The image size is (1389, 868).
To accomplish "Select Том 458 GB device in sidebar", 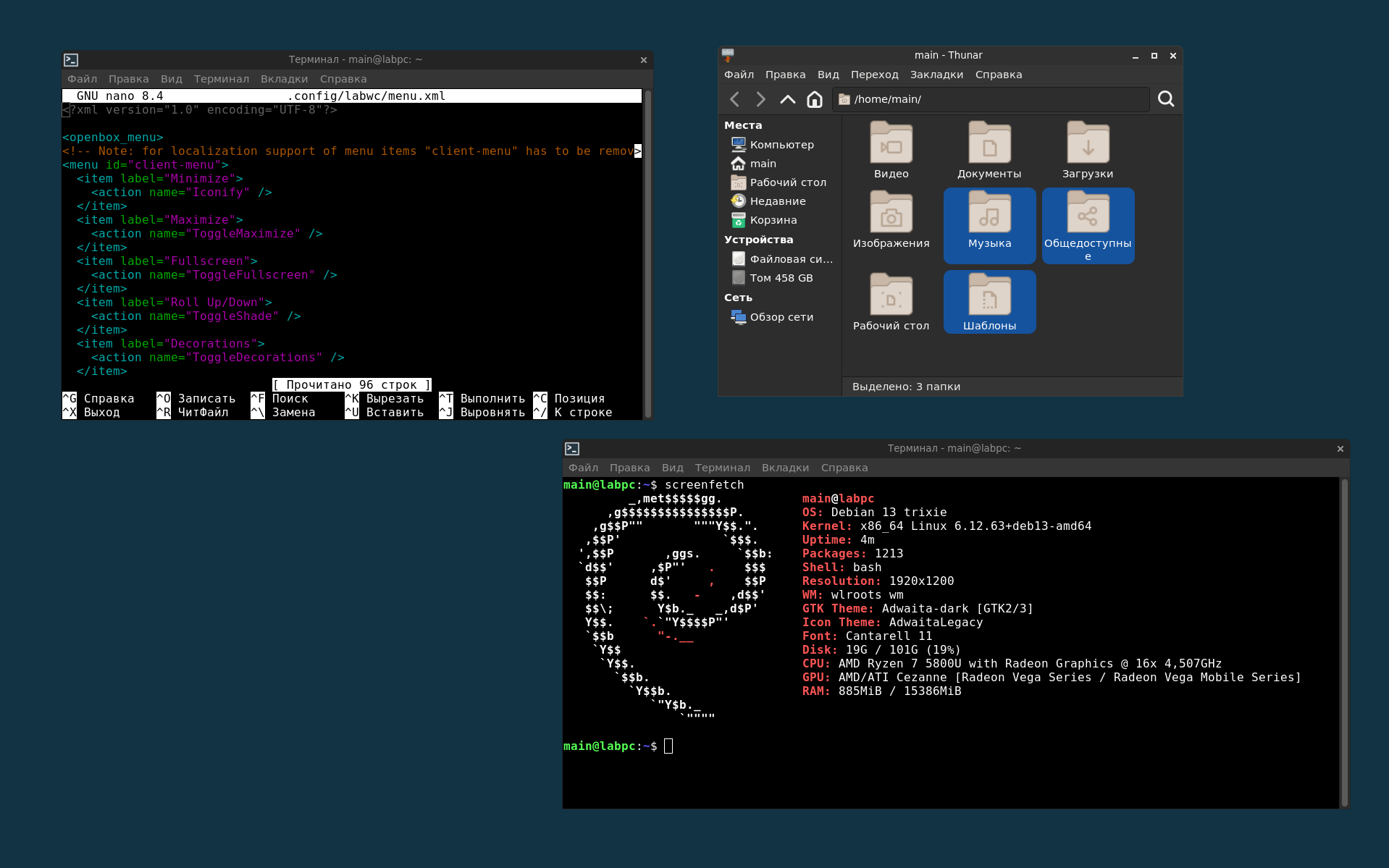I will pyautogui.click(x=781, y=278).
